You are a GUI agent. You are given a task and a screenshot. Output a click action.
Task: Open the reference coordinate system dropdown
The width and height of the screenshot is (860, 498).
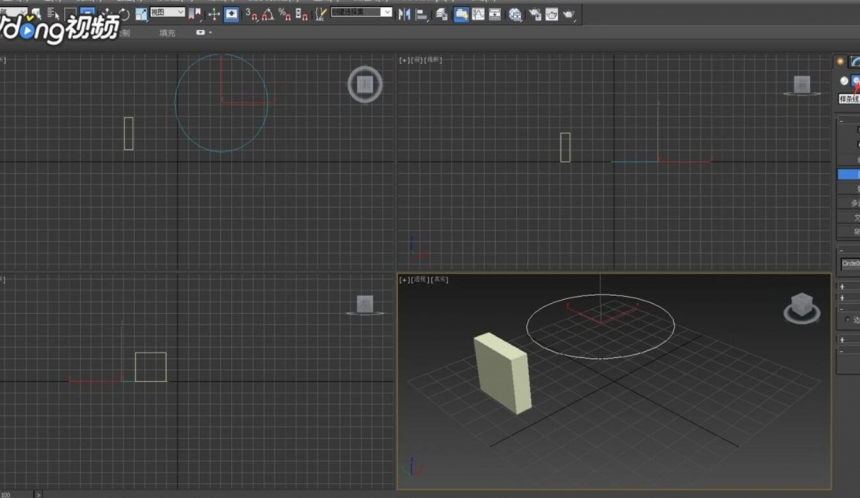pyautogui.click(x=167, y=12)
